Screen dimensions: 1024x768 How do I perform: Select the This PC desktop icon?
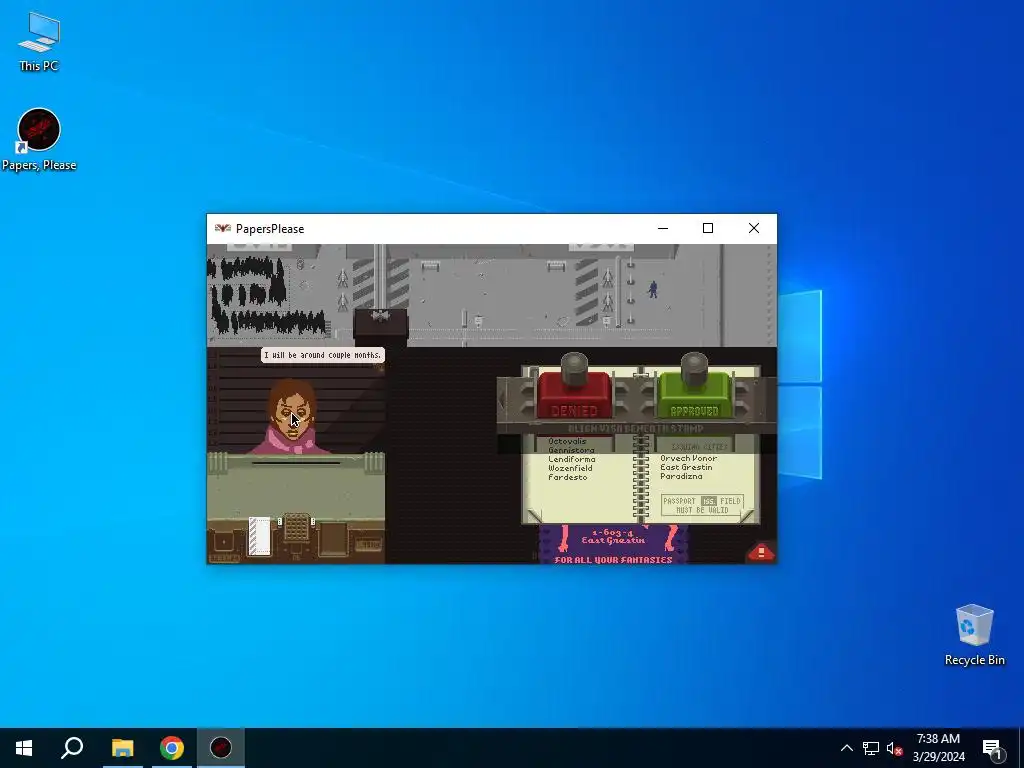tap(39, 42)
